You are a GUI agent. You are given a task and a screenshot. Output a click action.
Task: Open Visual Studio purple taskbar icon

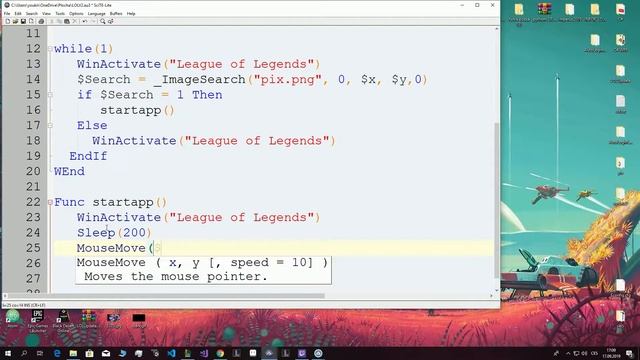click(x=204, y=353)
